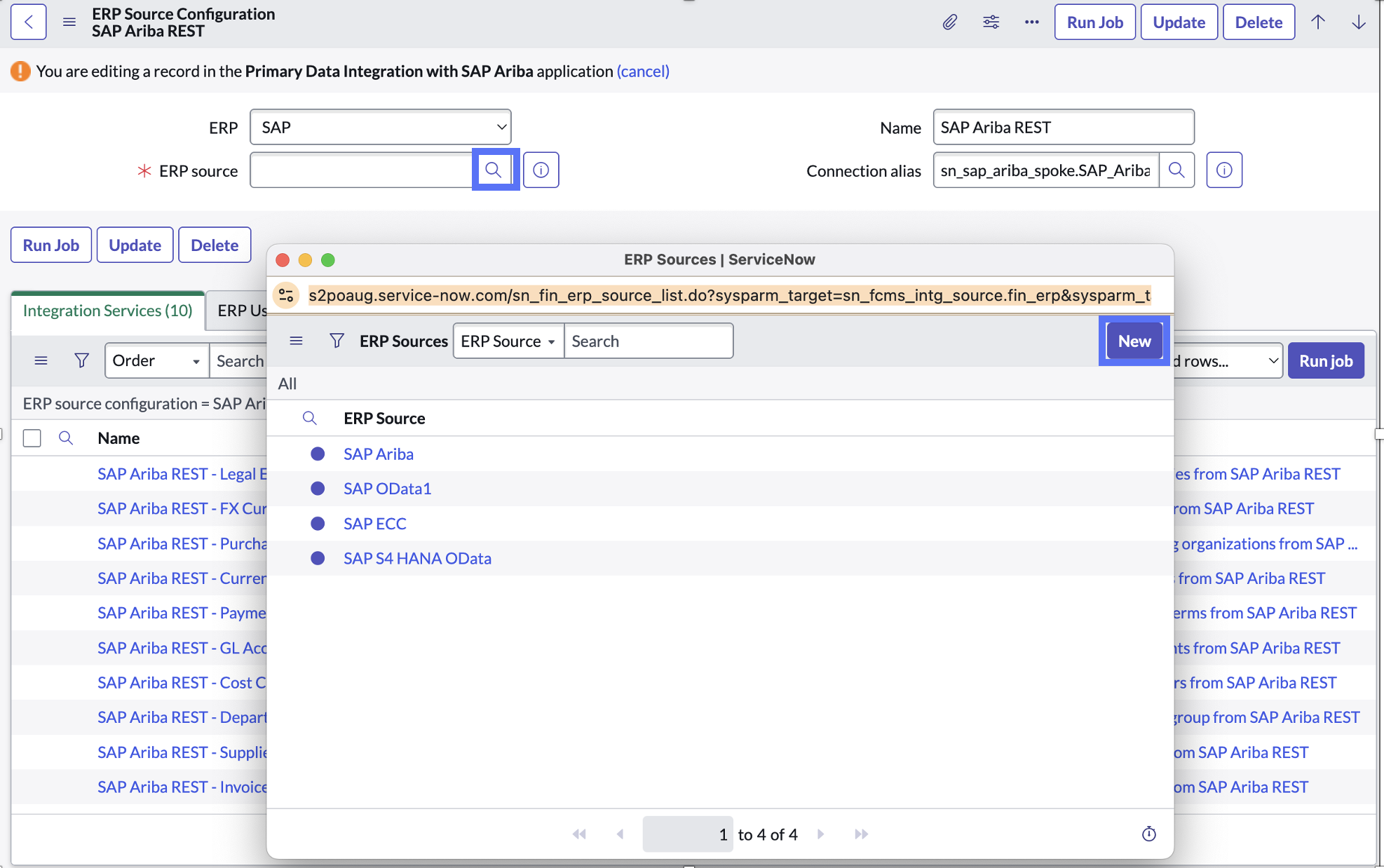Click the orange alert icon in banner
The image size is (1384, 868).
(x=20, y=71)
